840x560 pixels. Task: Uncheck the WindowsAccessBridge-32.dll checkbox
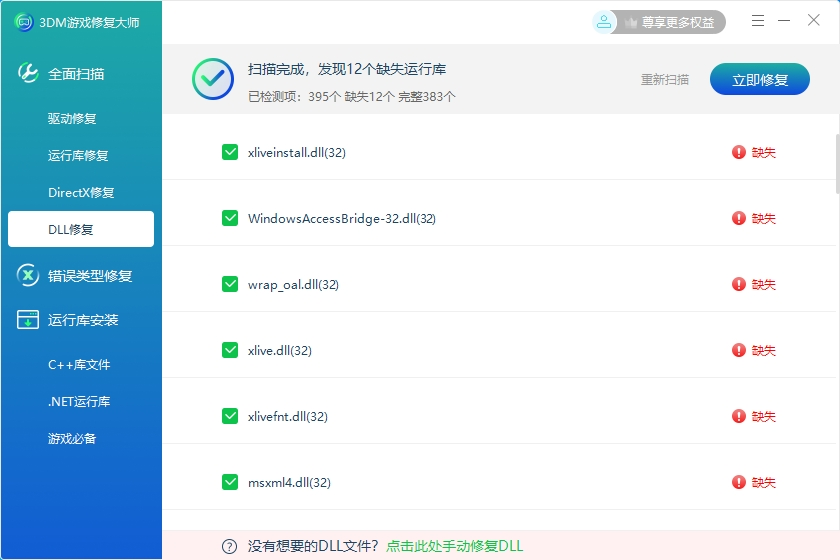tap(230, 218)
